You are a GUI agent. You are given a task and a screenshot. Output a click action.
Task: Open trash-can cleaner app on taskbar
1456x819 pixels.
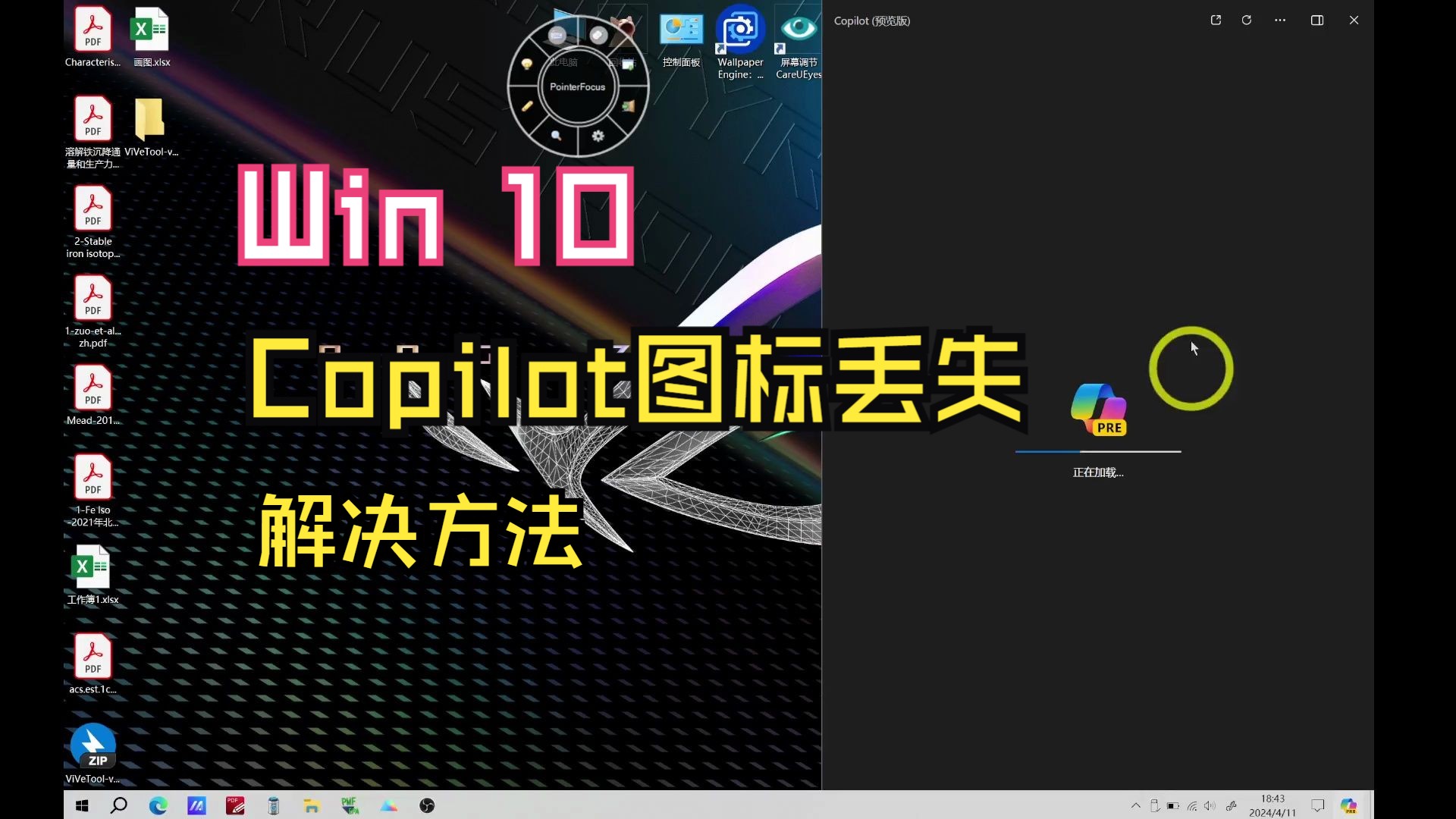[x=274, y=805]
